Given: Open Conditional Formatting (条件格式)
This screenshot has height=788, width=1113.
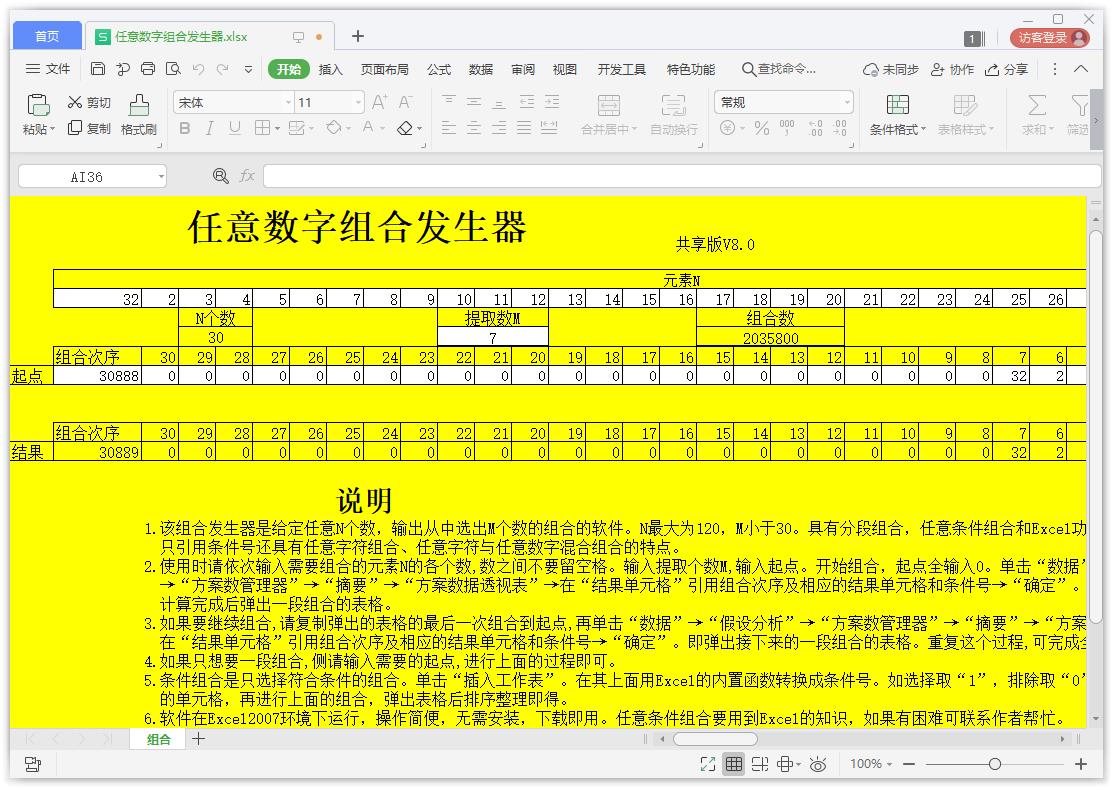Looking at the screenshot, I should [897, 115].
